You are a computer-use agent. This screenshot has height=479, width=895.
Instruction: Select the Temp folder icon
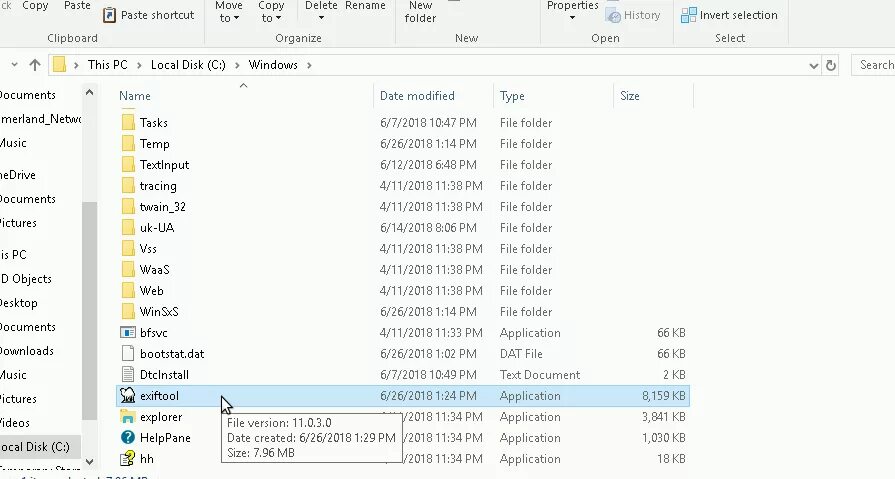[128, 144]
